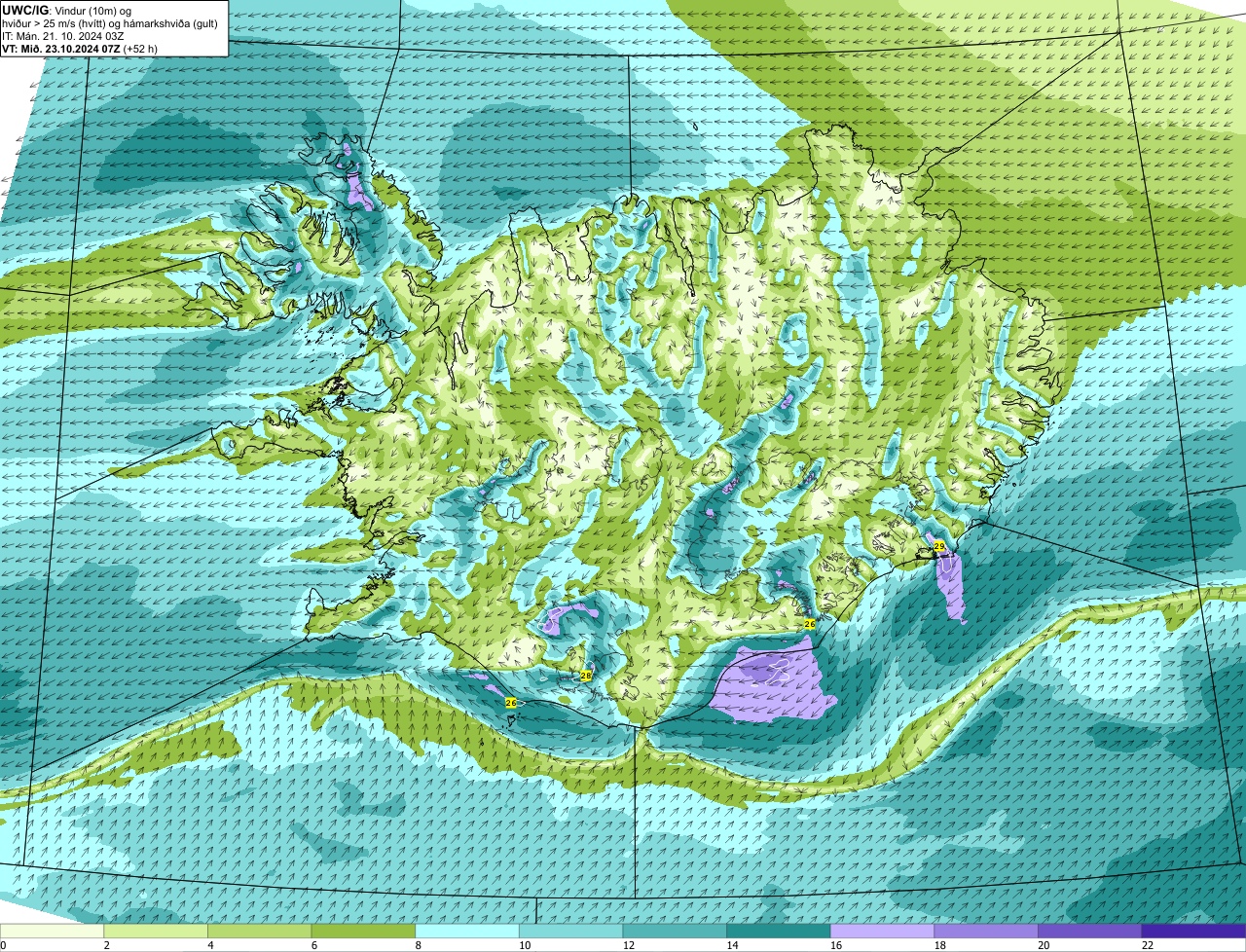Click the scale label "10"
This screenshot has height=952, width=1246.
click(525, 945)
